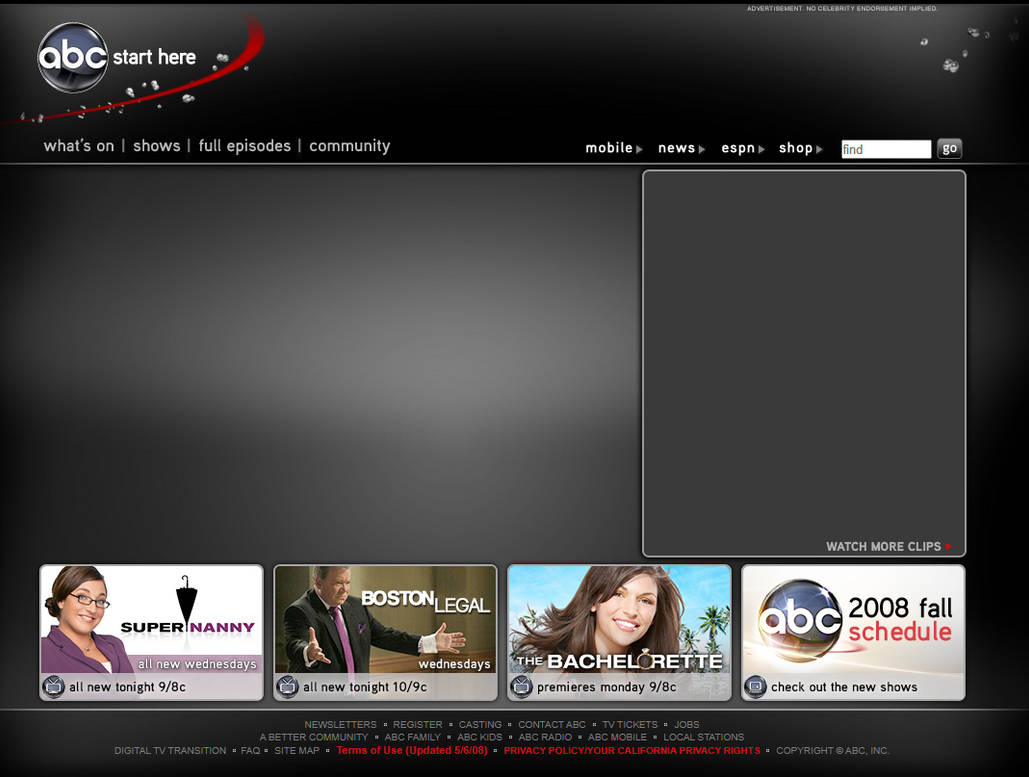This screenshot has width=1029, height=777.
Task: Click the TV icon beside "all new tonight 9/8c"
Action: 53,686
